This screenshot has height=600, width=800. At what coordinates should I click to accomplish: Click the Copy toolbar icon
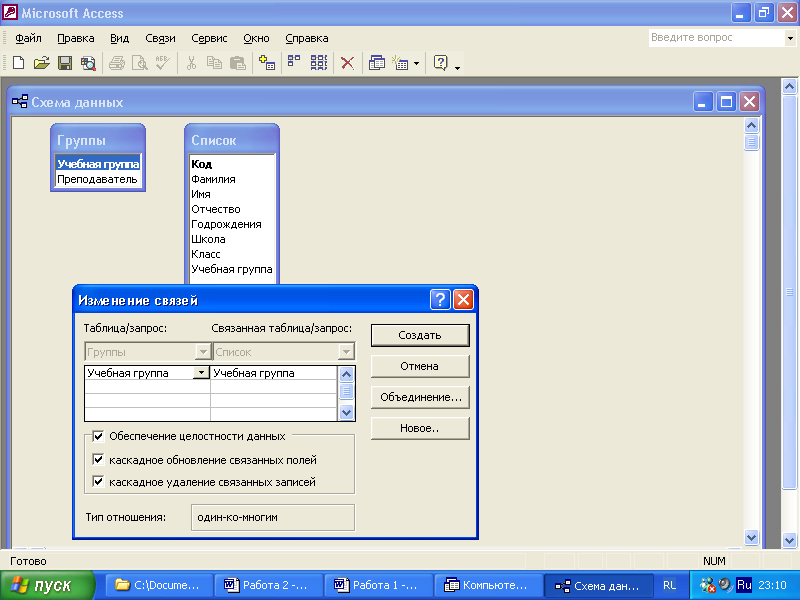(214, 63)
